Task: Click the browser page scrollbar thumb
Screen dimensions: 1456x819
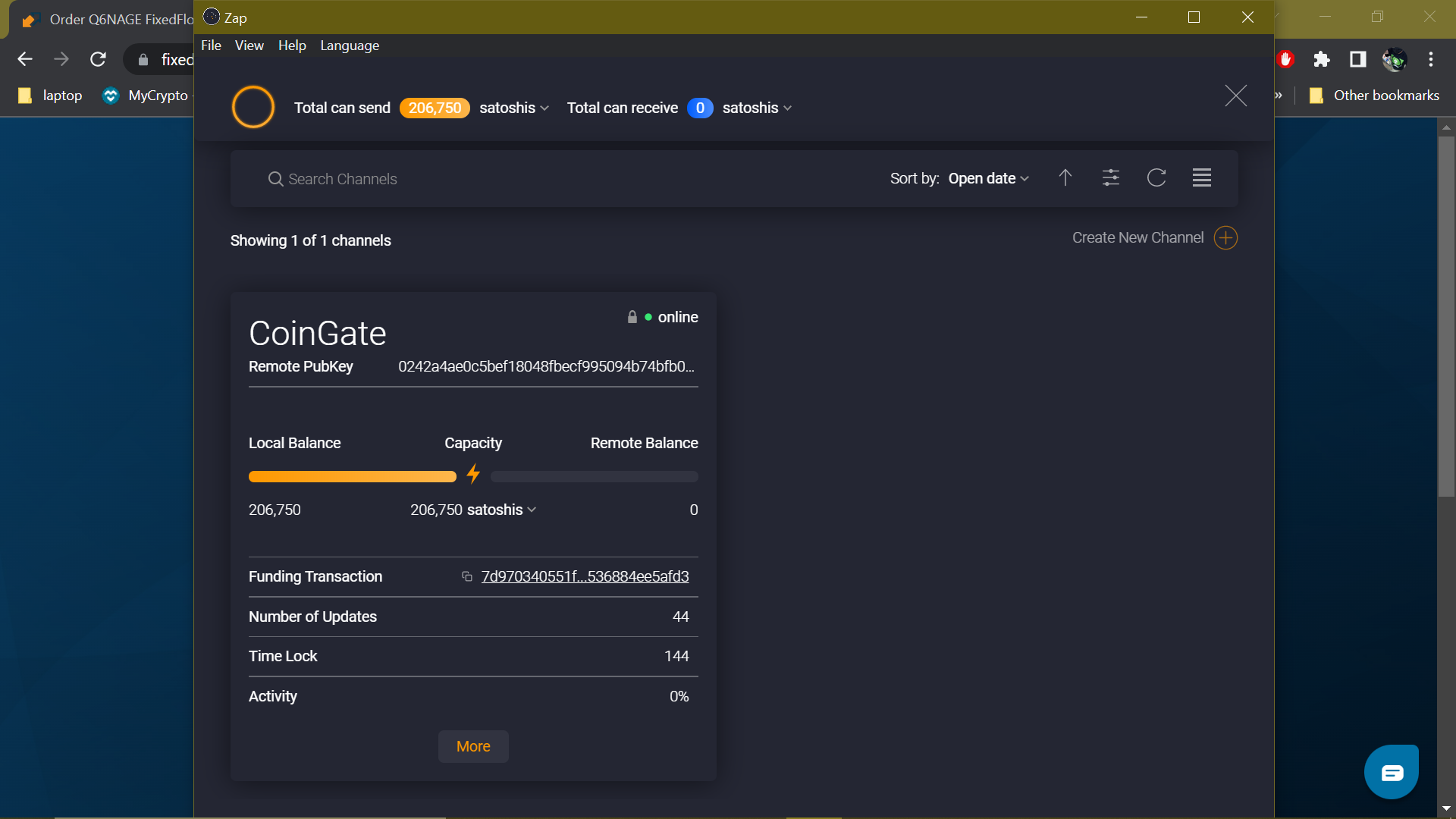Action: point(1446,316)
